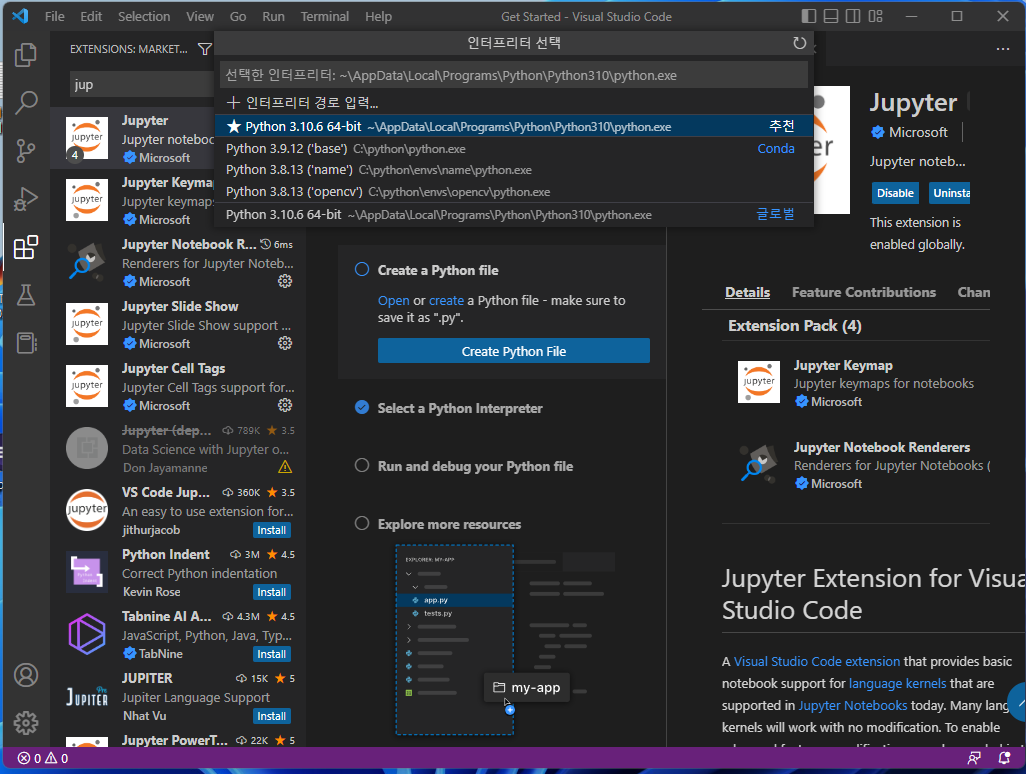
Task: Click the extensions filter funnel icon
Action: pos(204,49)
